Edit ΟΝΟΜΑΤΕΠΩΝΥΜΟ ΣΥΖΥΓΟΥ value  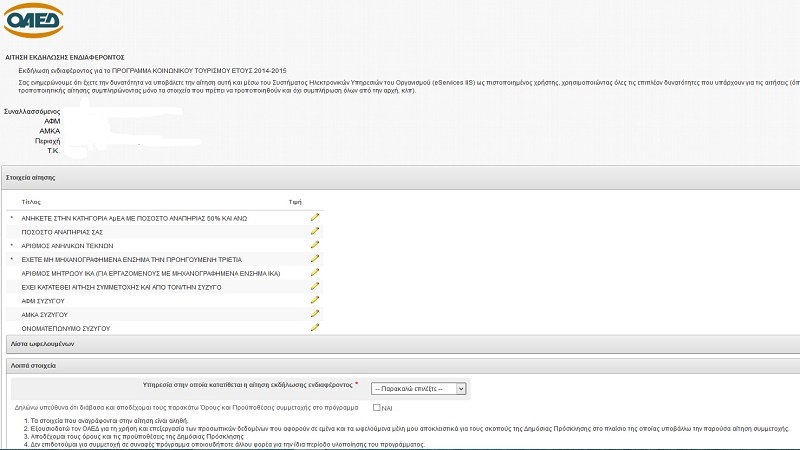tap(315, 327)
